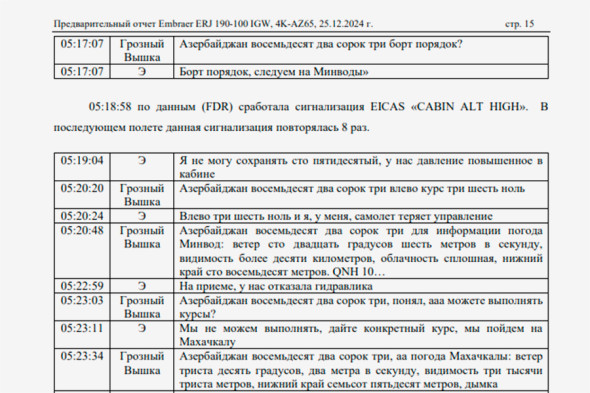Click the text 'триста метров, нижний край семьсот пятьдесят метров, дымка'
The height and width of the screenshot is (393, 590).
coord(338,384)
